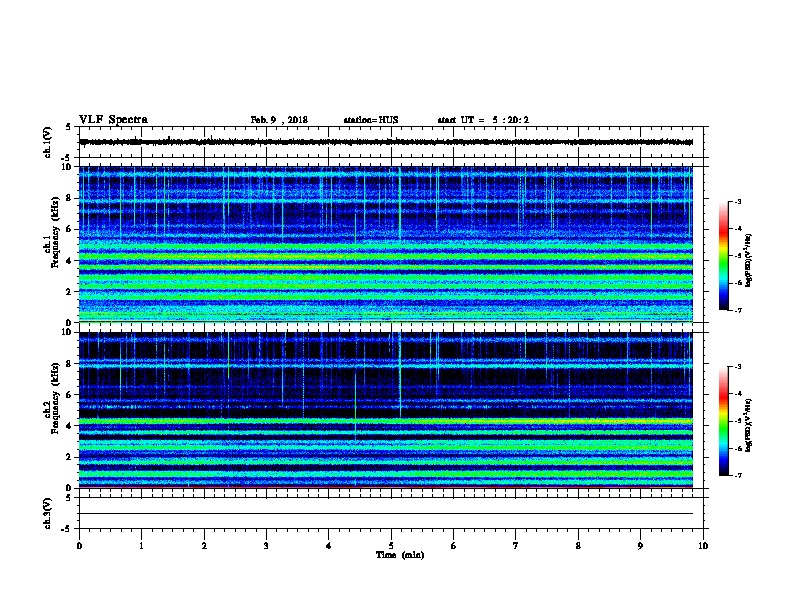This screenshot has width=792, height=612.
Task: Click the "10" kHz tick on ch.1 frequency axis
Action: (67, 167)
